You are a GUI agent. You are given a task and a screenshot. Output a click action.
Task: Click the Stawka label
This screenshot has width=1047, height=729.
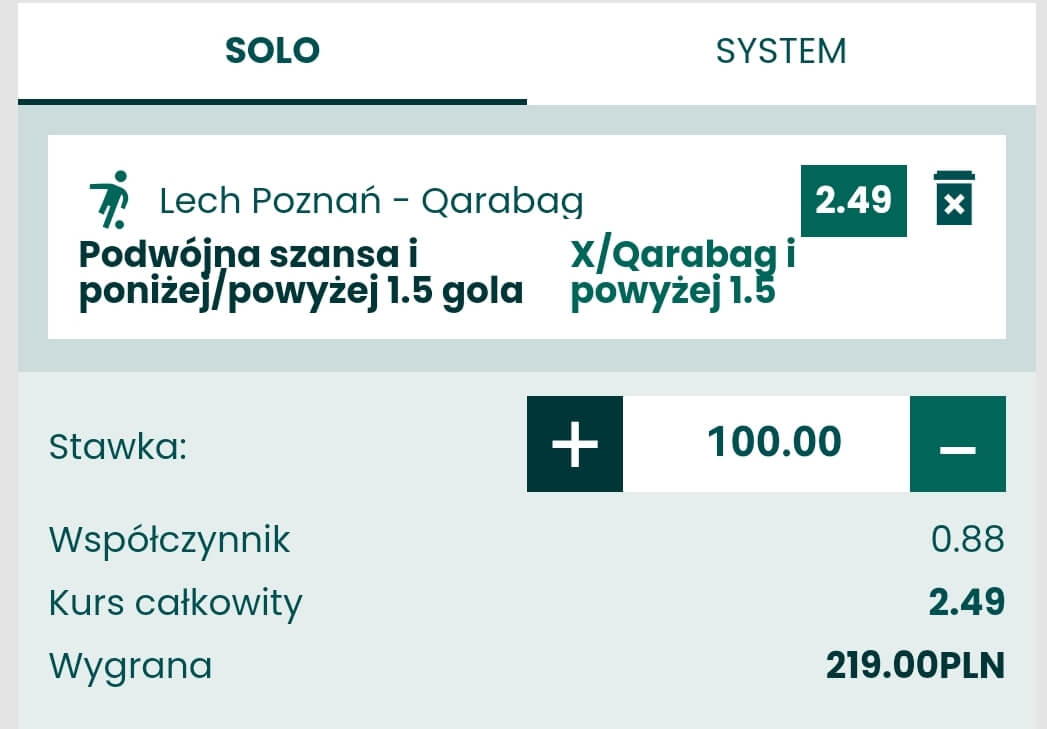(x=118, y=446)
